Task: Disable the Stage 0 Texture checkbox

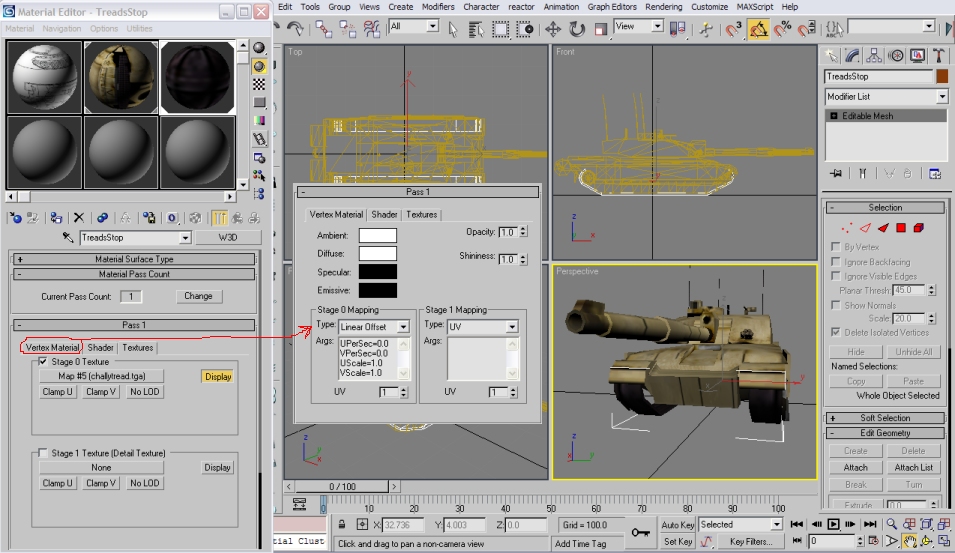Action: click(x=42, y=362)
